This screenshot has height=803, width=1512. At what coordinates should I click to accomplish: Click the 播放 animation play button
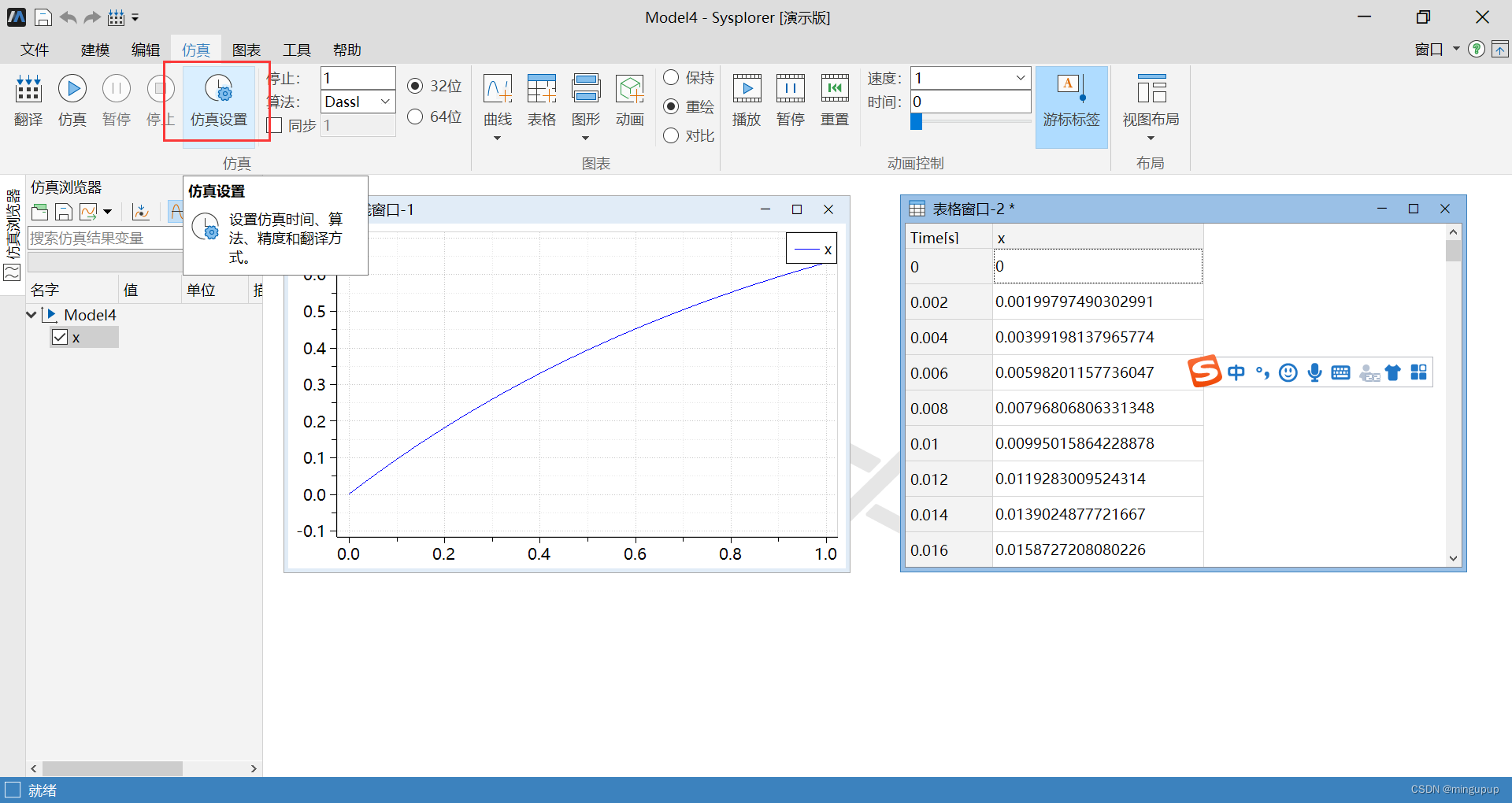[x=747, y=101]
